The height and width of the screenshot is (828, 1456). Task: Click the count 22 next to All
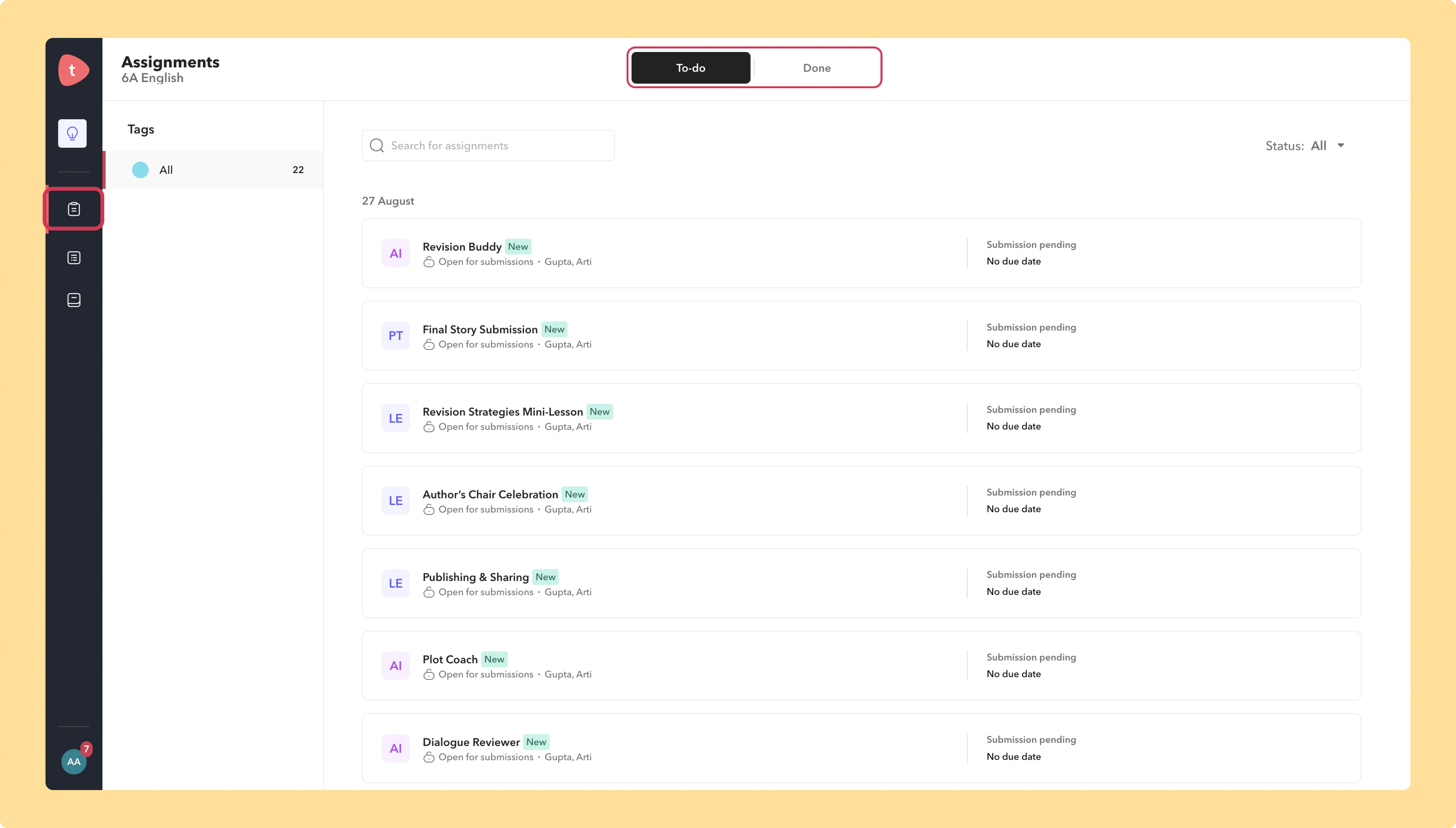click(x=298, y=170)
